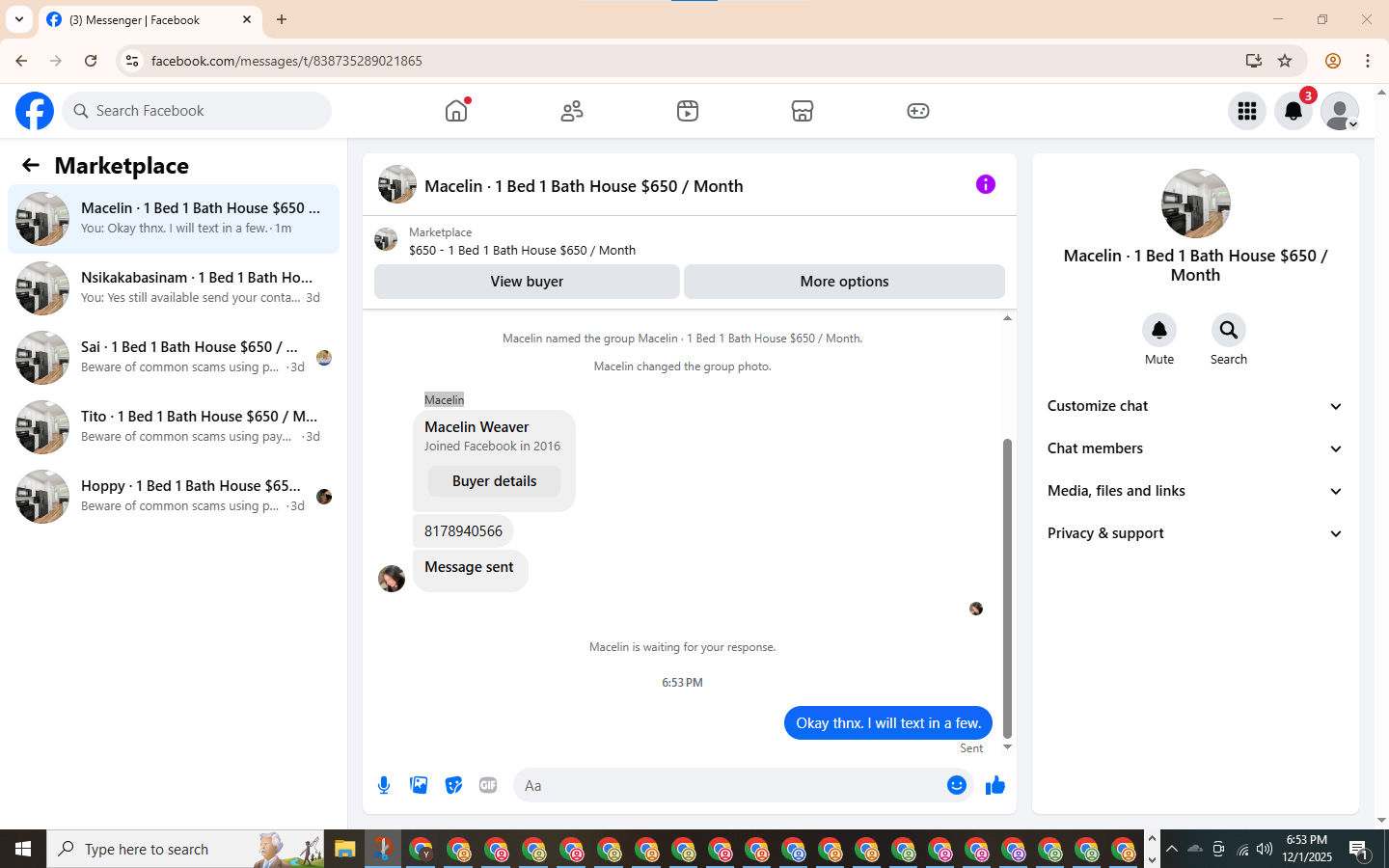This screenshot has width=1389, height=868.
Task: View site information icon in address bar
Action: [133, 61]
